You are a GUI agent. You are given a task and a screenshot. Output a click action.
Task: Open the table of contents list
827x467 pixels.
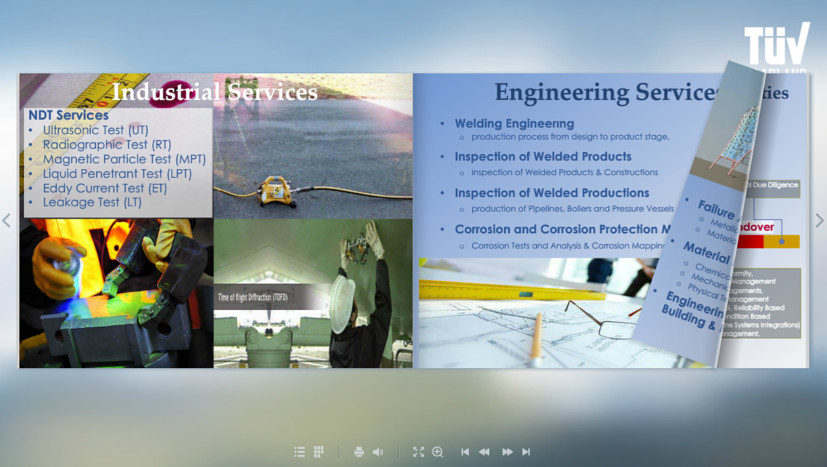pyautogui.click(x=299, y=452)
